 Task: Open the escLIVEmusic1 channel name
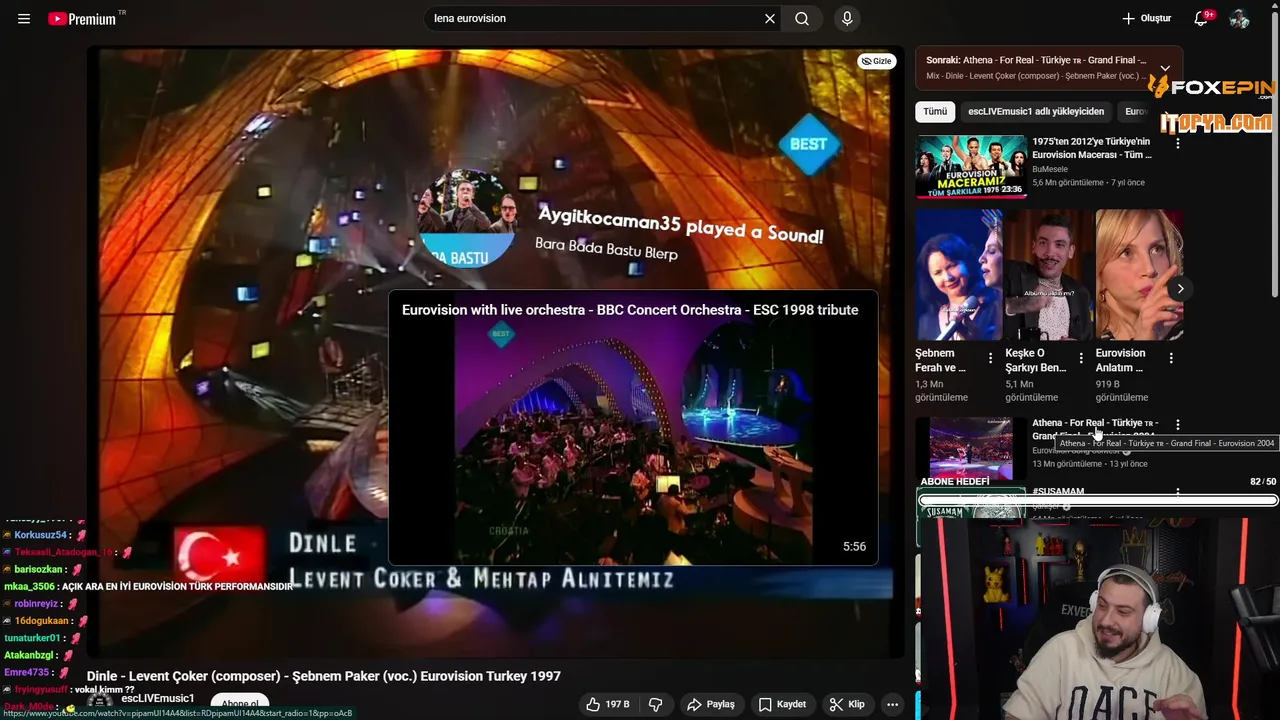tap(157, 698)
